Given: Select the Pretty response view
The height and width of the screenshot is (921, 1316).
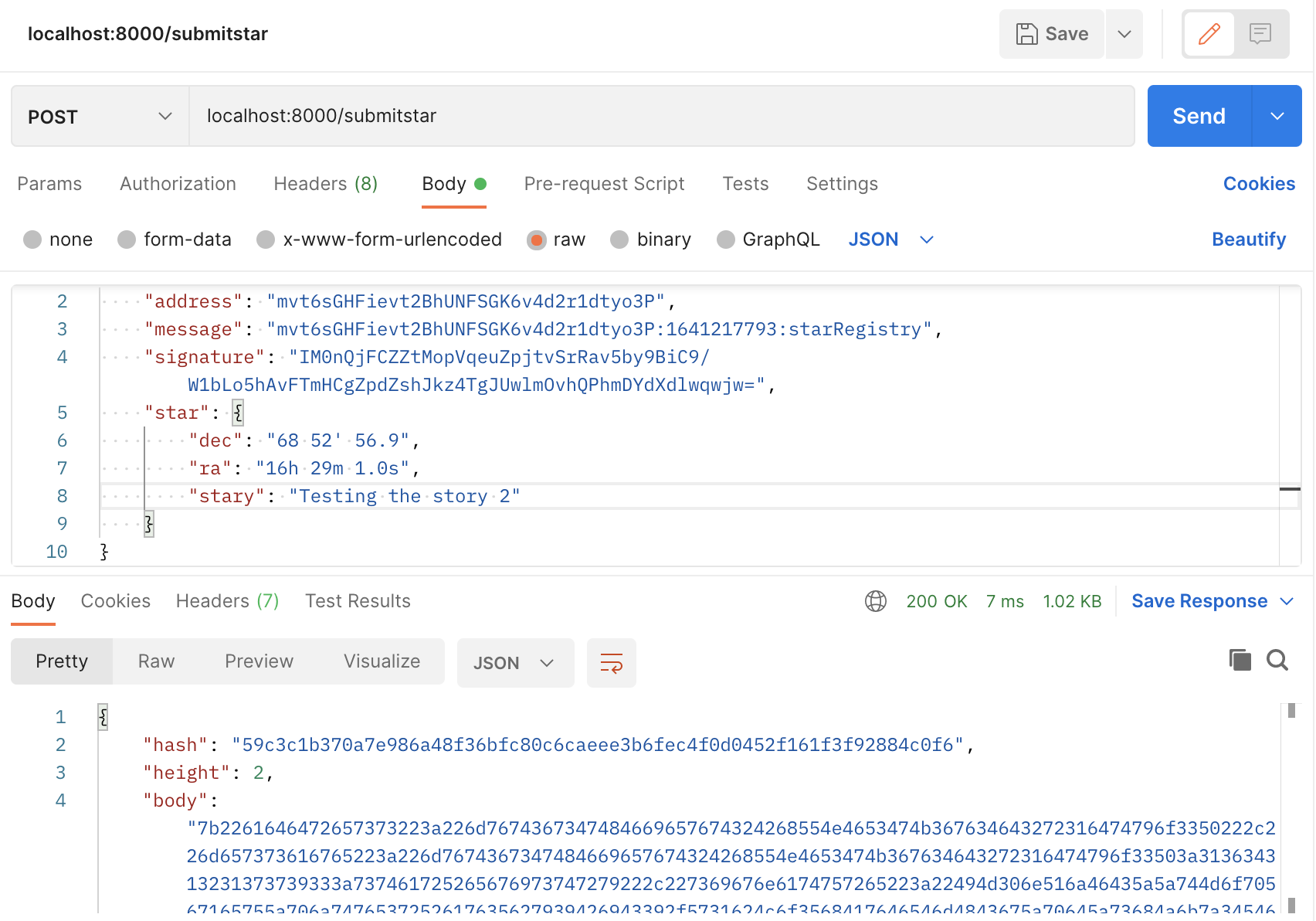Looking at the screenshot, I should coord(62,661).
